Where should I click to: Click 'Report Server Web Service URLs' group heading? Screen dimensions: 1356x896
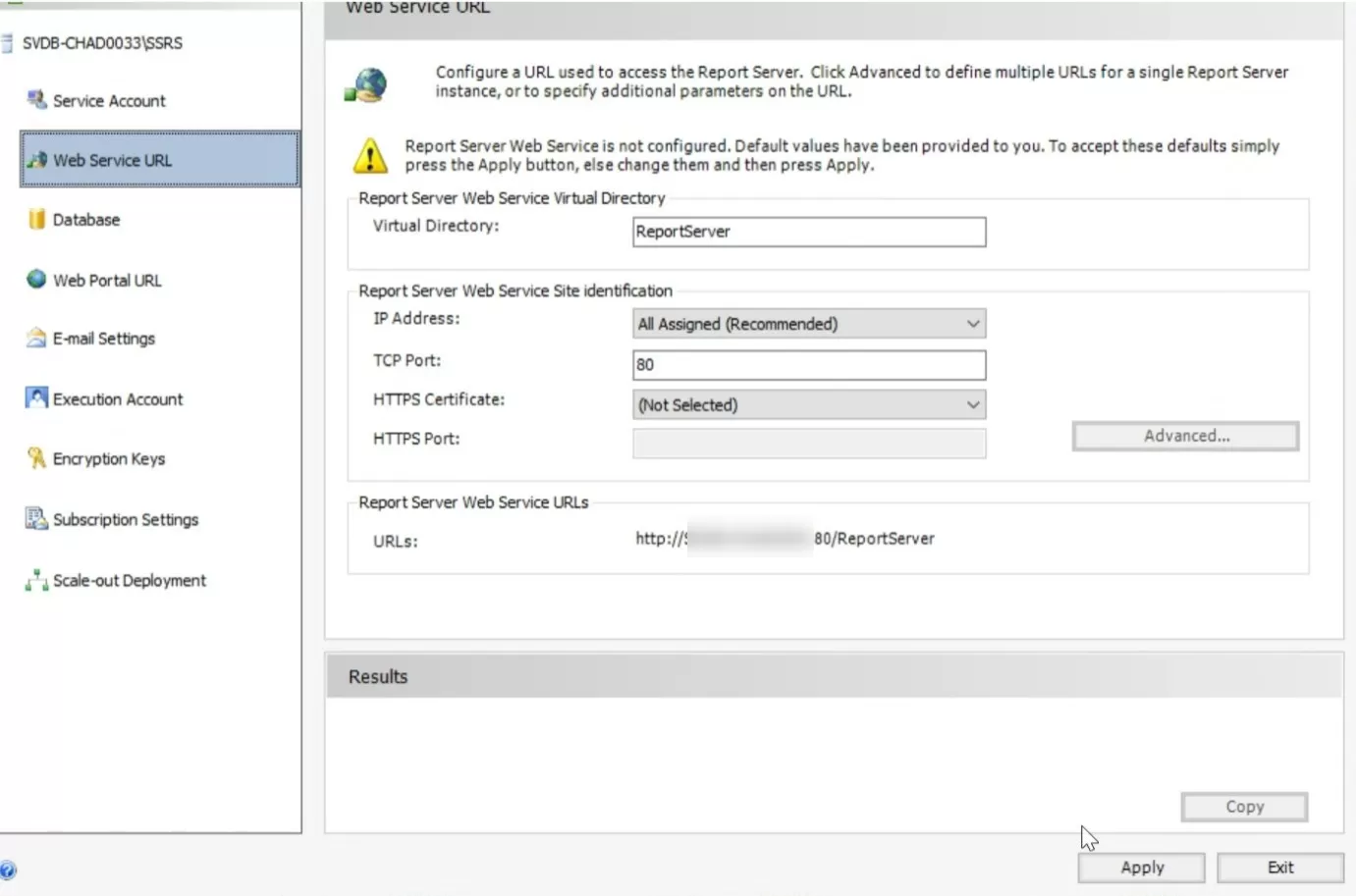click(473, 502)
